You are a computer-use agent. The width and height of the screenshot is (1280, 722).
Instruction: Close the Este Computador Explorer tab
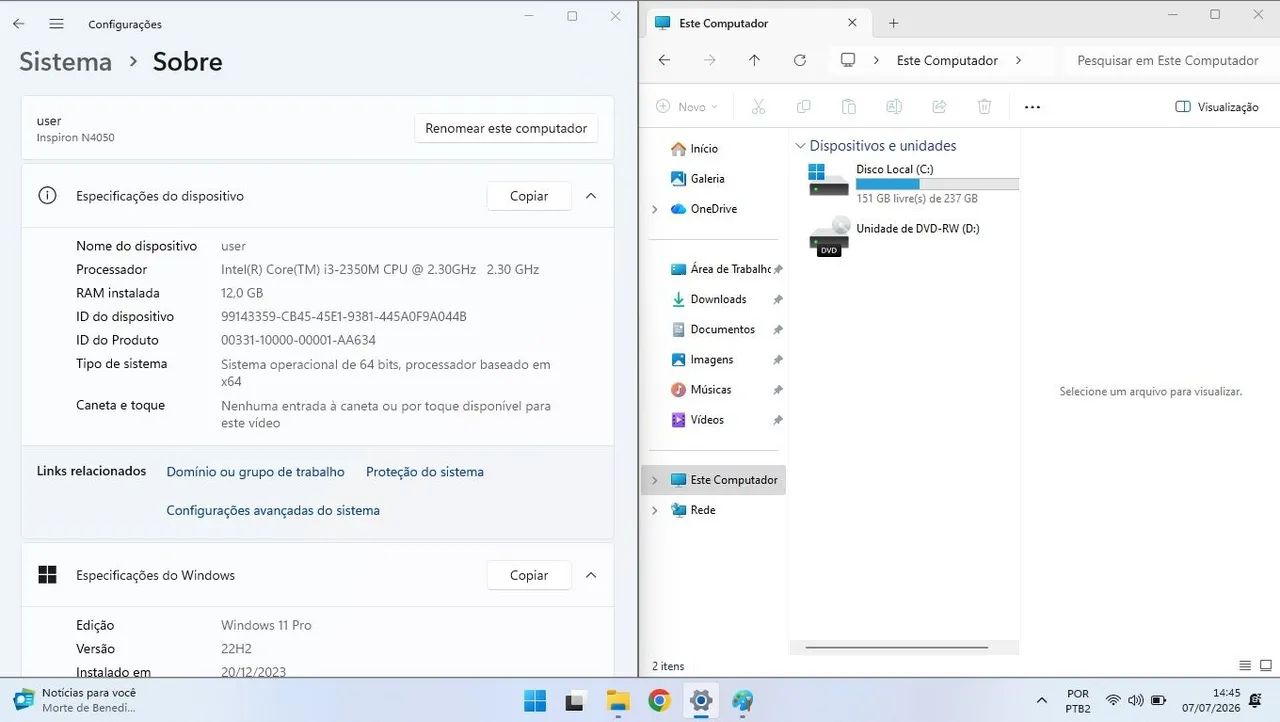pyautogui.click(x=852, y=22)
